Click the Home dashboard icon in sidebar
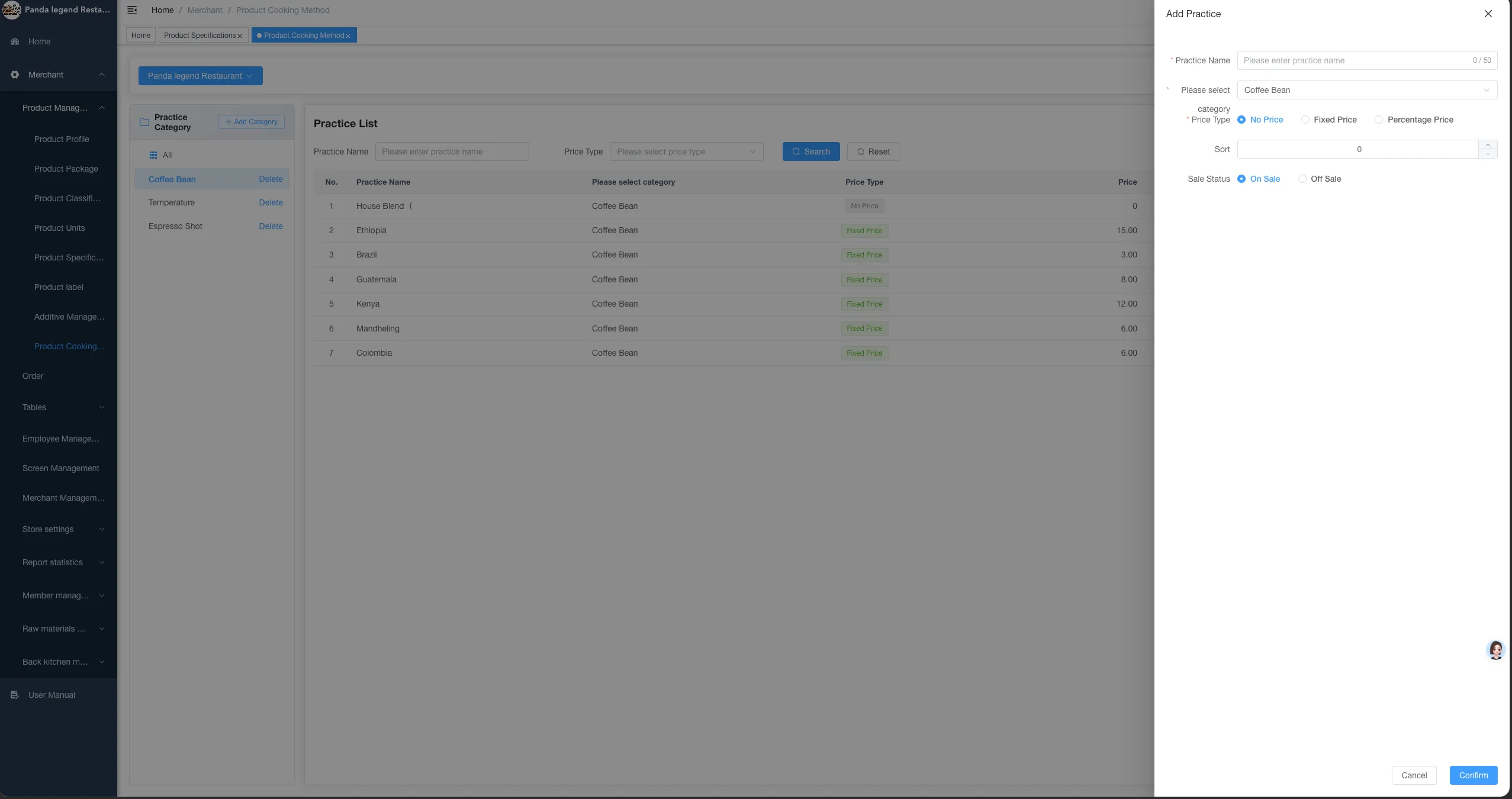1512x799 pixels. point(15,41)
